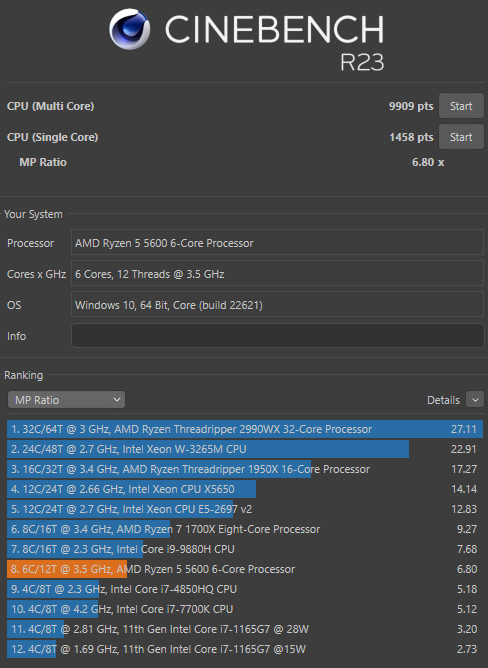Expand the Details chevron button
The width and height of the screenshot is (488, 668).
(x=475, y=400)
